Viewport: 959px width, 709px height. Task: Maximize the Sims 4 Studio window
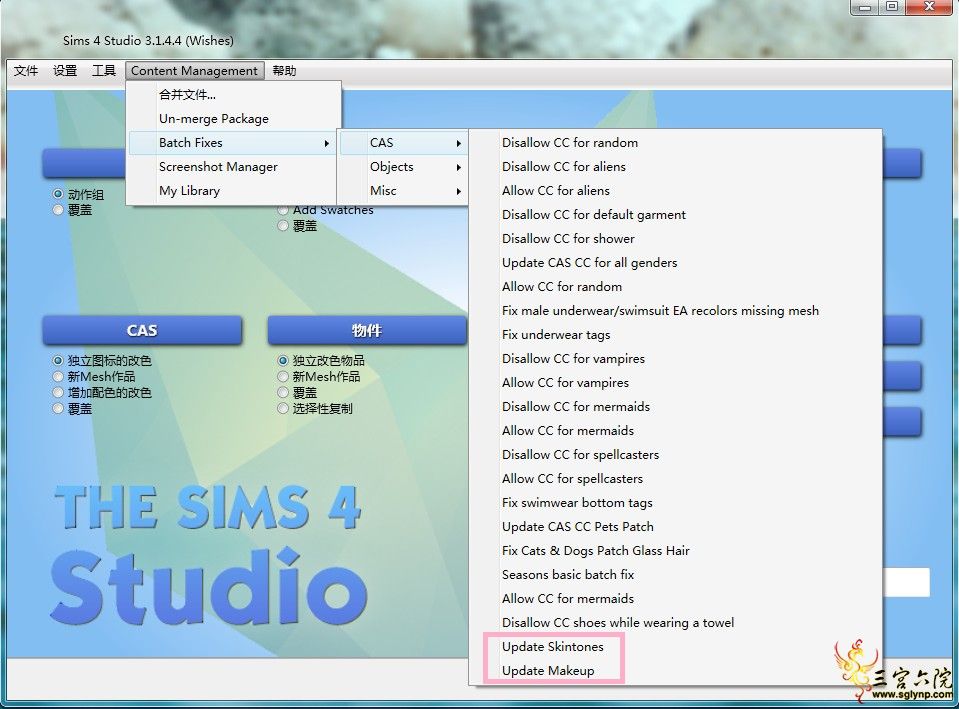pos(892,7)
